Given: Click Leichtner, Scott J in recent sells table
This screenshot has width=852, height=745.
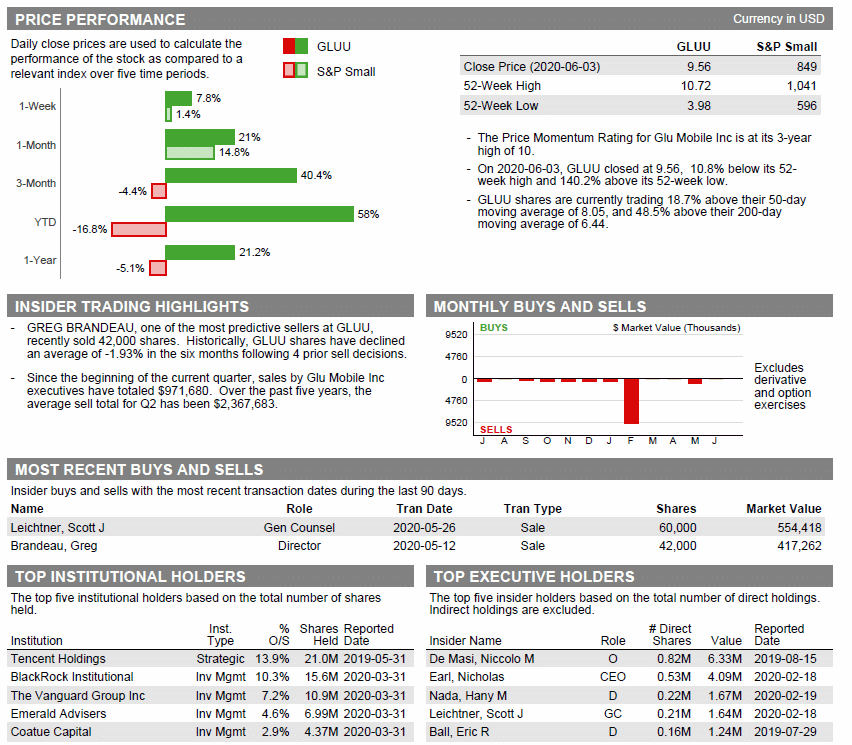Looking at the screenshot, I should pos(58,528).
